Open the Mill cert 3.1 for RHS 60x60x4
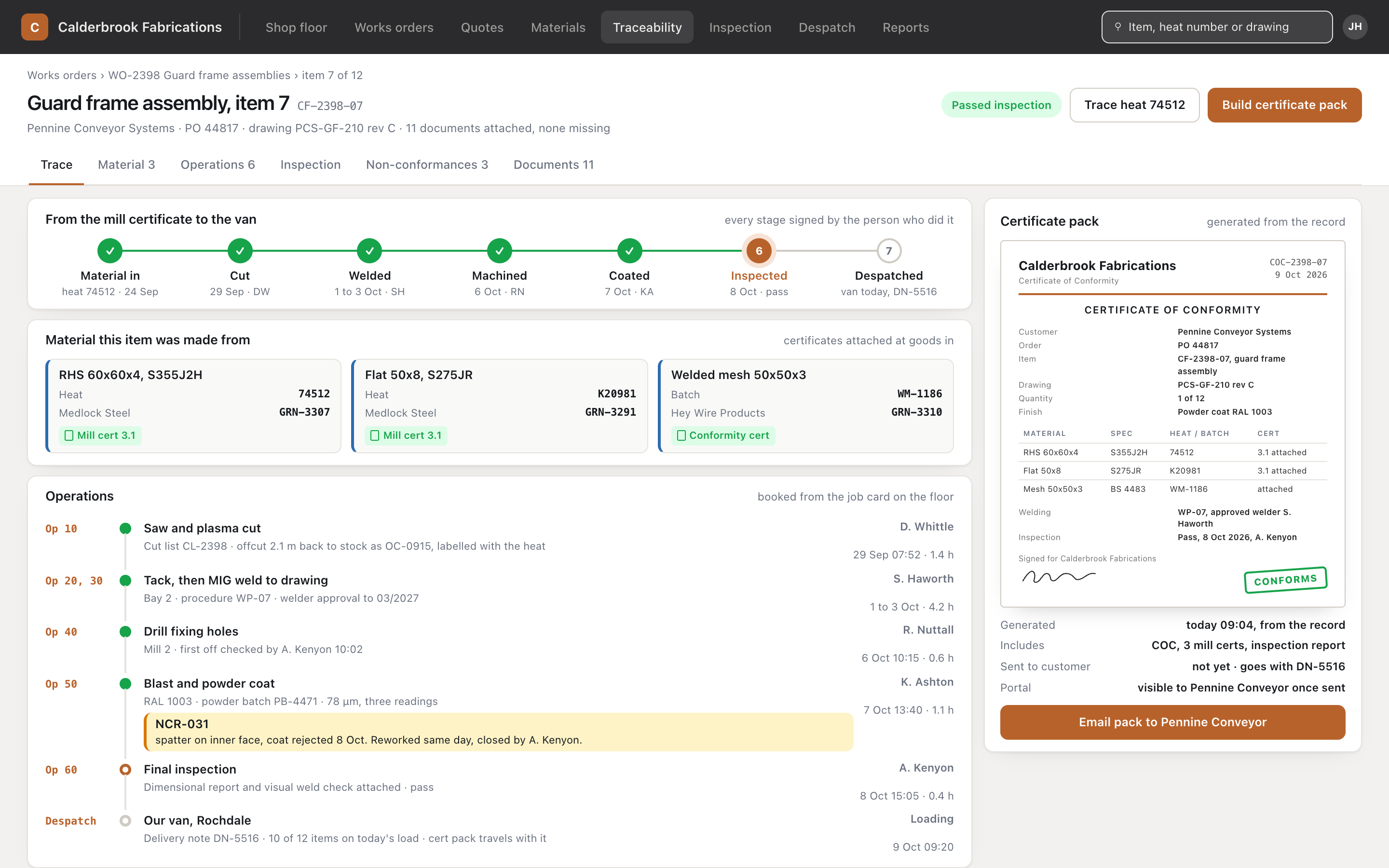 point(100,436)
